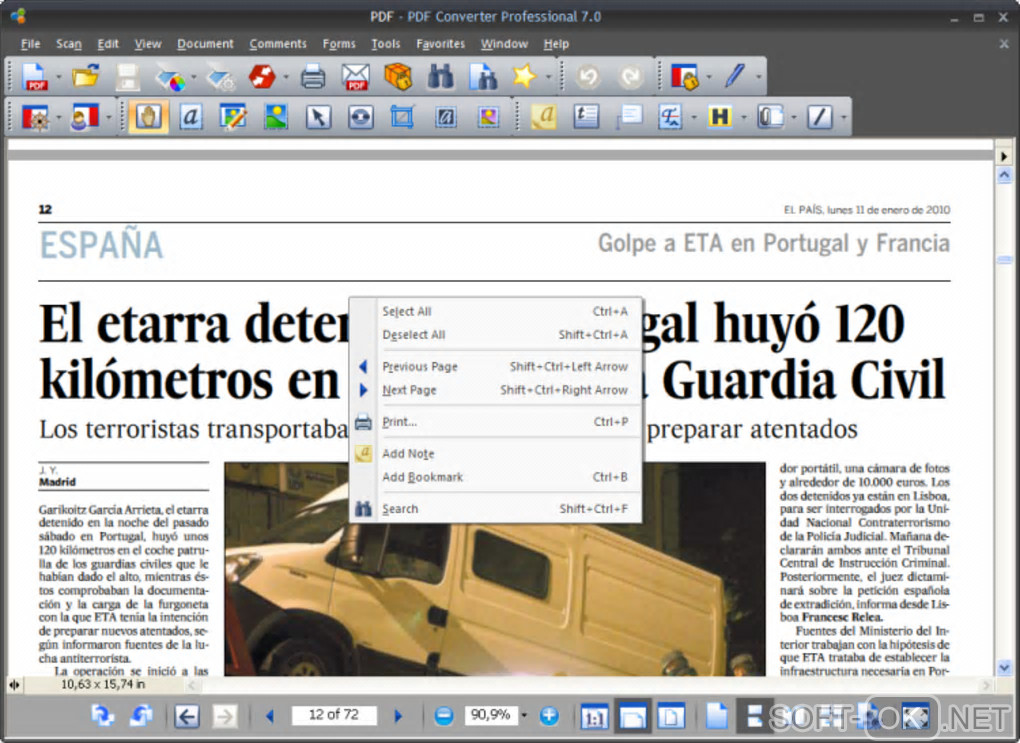This screenshot has height=743, width=1020.
Task: Open dropdown arrow beside scanner icon
Action: (194, 77)
